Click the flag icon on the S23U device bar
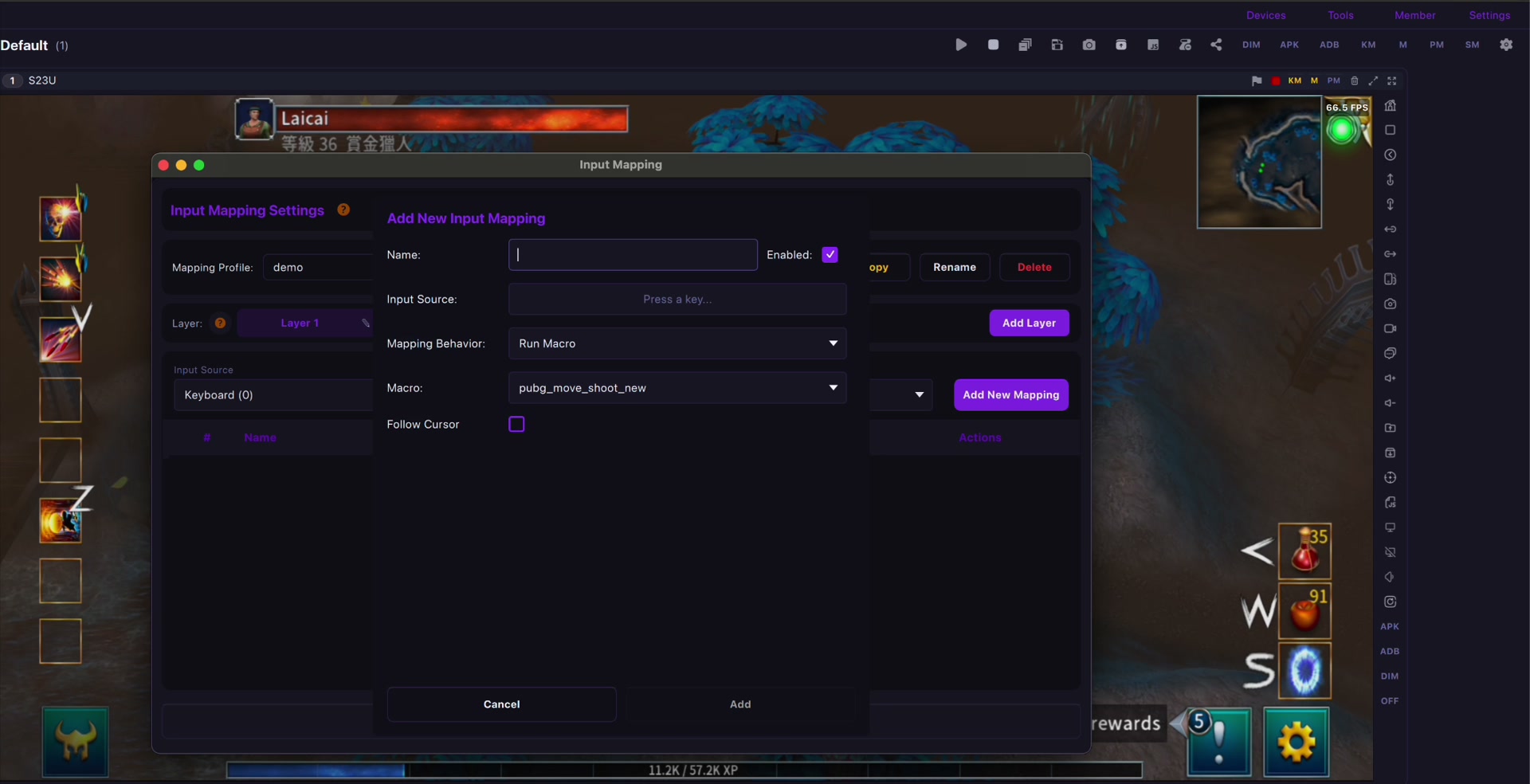Viewport: 1530px width, 784px height. [1257, 80]
